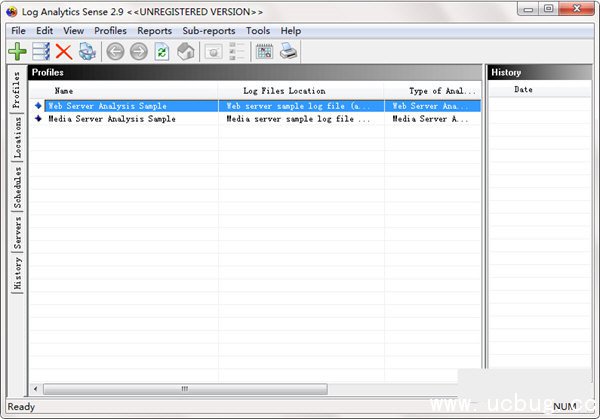Click the 'Web Server Ana...' type cell
The height and width of the screenshot is (419, 600).
point(432,106)
